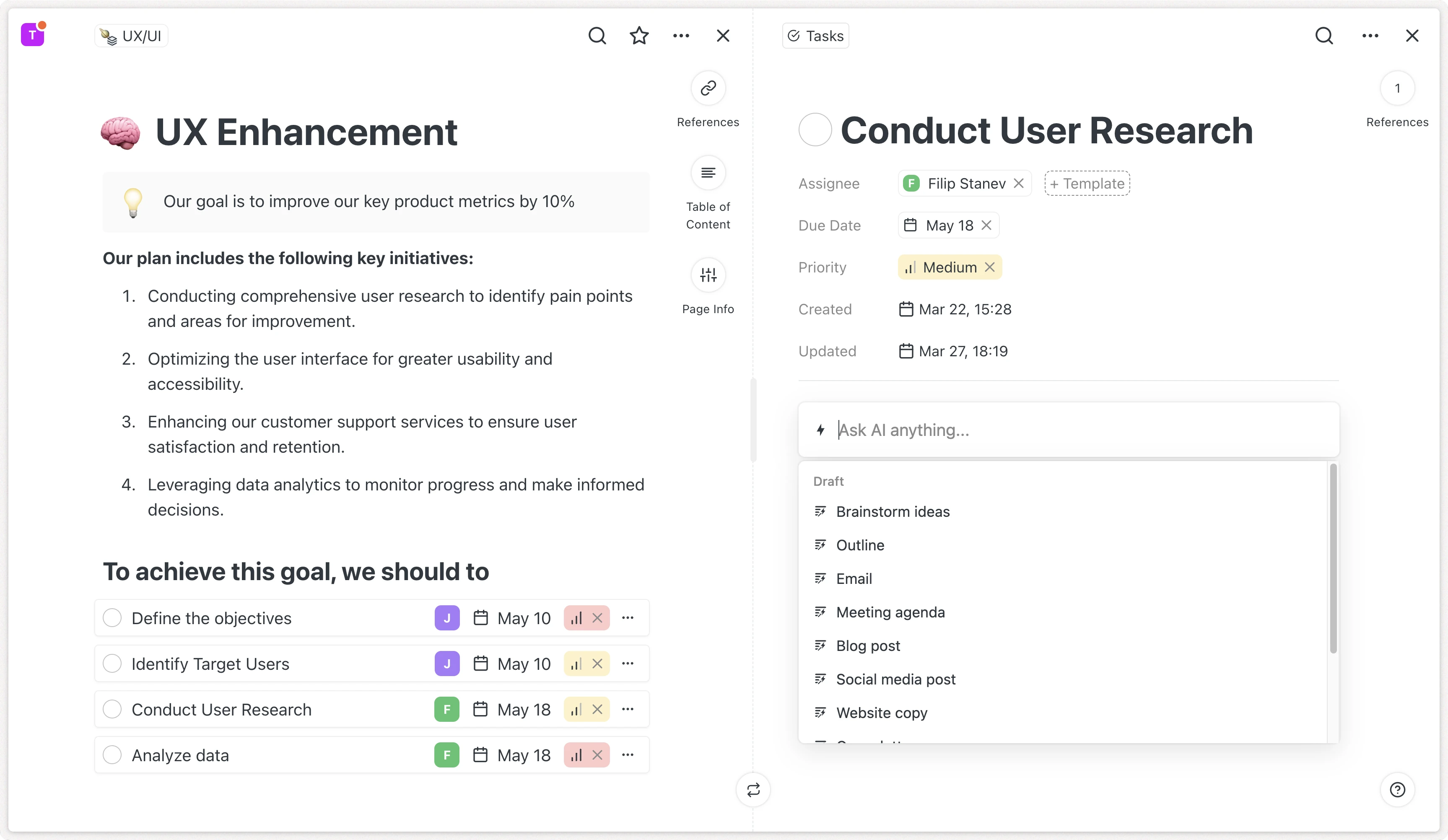Open the ellipsis menu on Identify Target Users
This screenshot has width=1448, height=840.
coord(628,663)
